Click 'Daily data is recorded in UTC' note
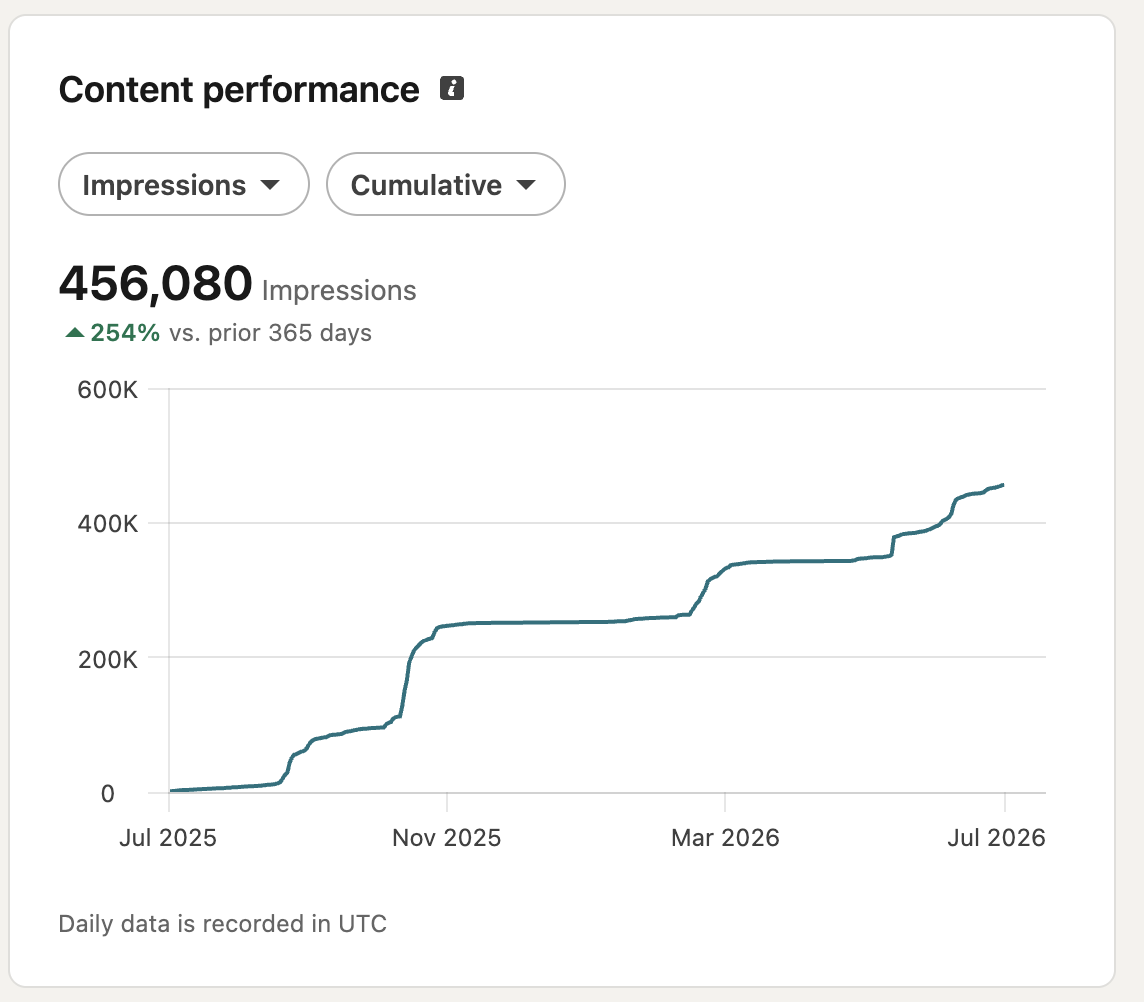The width and height of the screenshot is (1144, 1002). click(223, 923)
